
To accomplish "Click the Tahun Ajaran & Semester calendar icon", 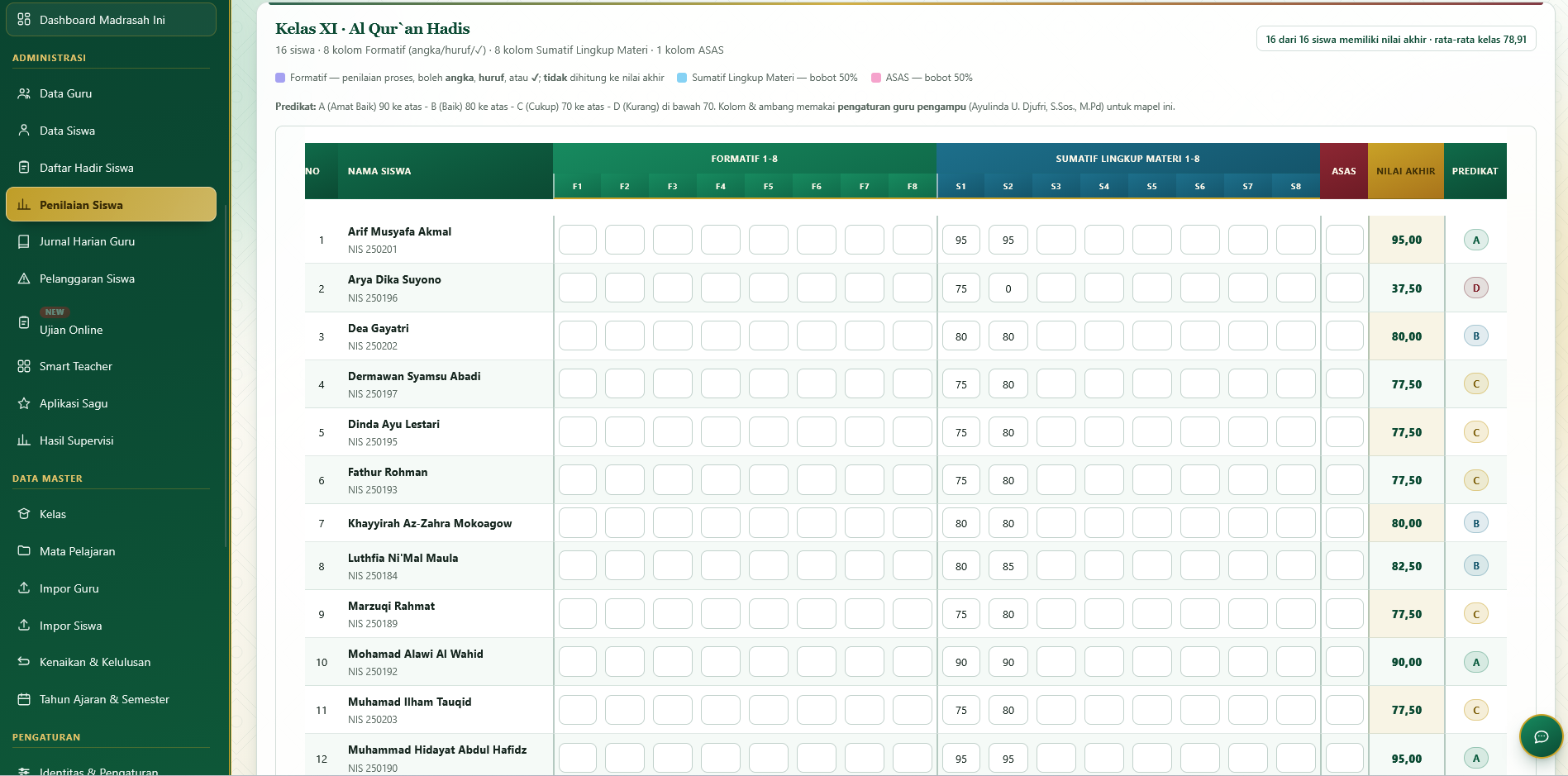I will pos(24,699).
